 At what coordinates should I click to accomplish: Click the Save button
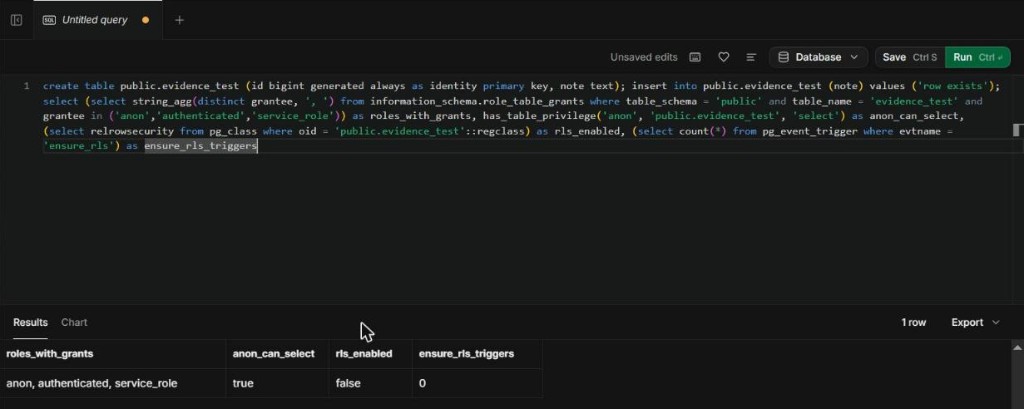(910, 57)
